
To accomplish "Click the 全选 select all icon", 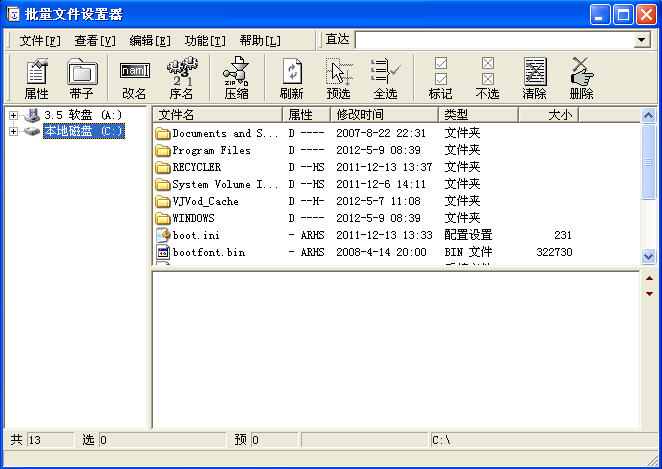I will [x=385, y=79].
